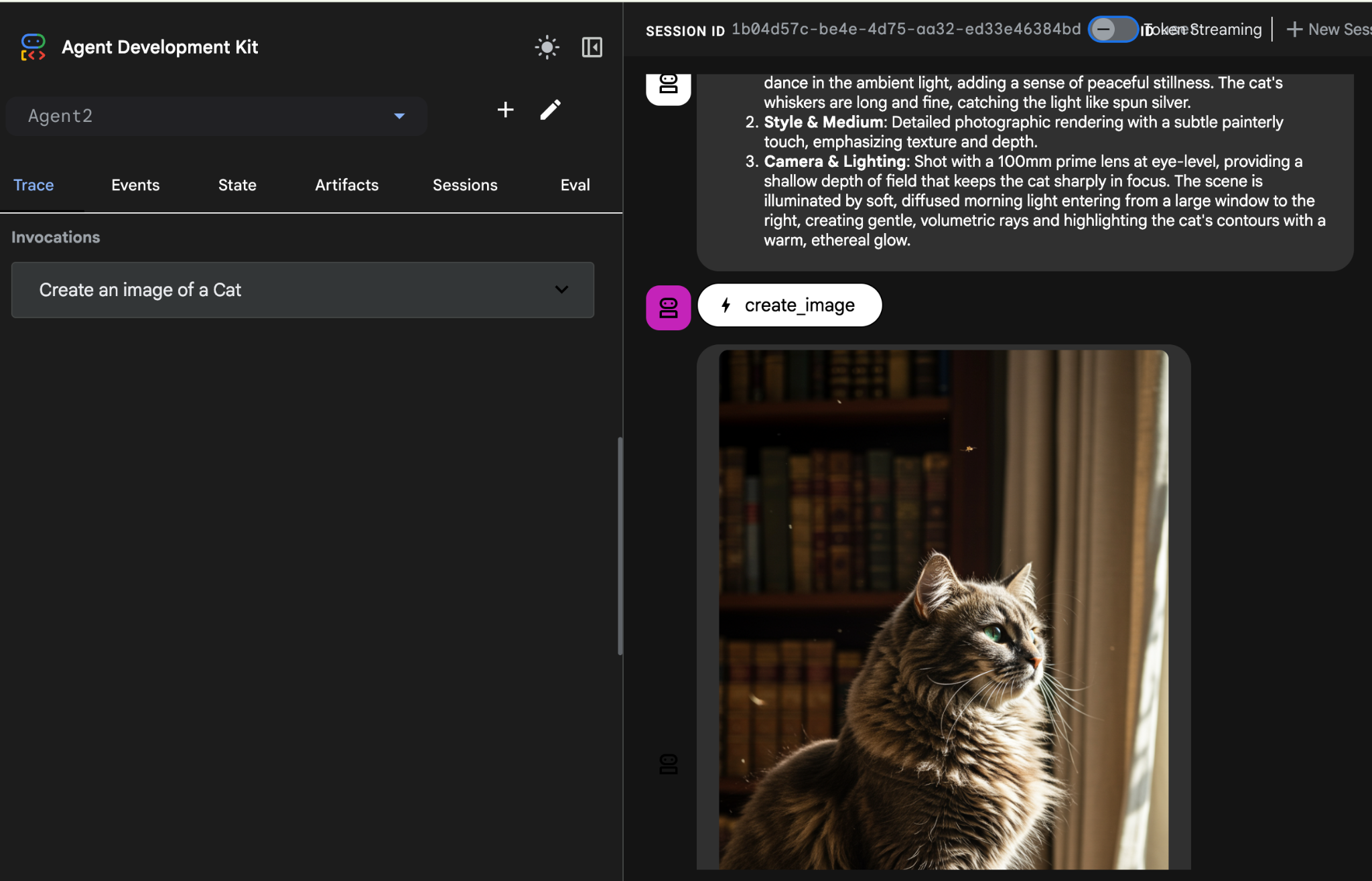
Task: Toggle the Token Streaming switch
Action: point(1112,29)
